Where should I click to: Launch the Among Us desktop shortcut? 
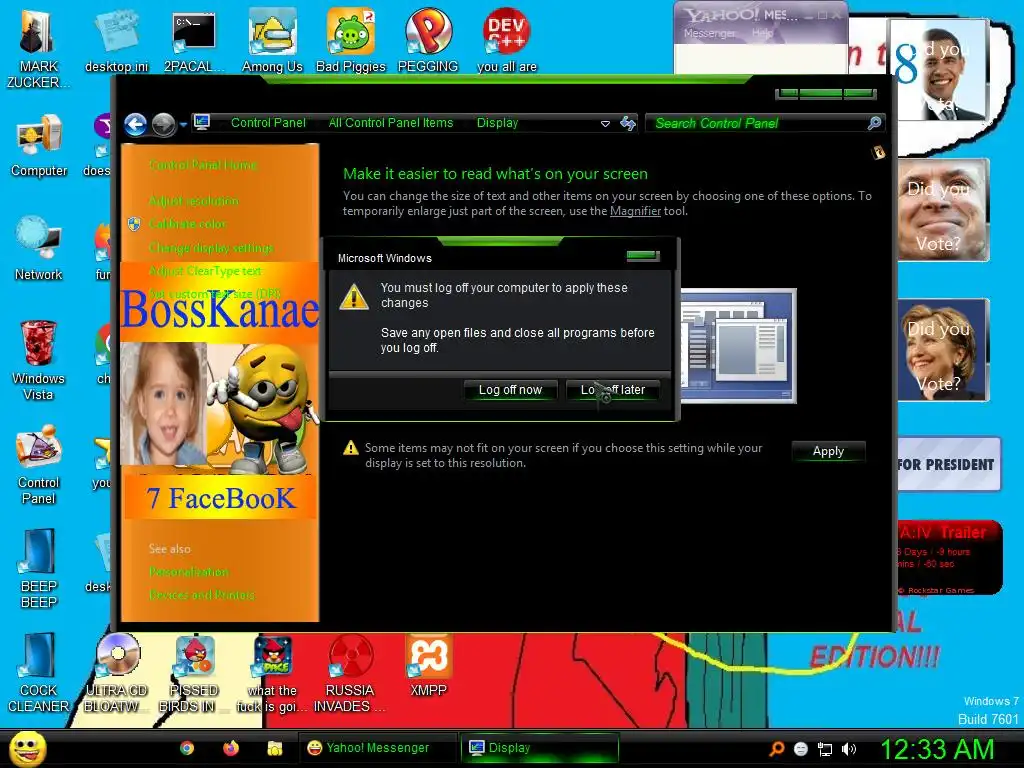272,40
